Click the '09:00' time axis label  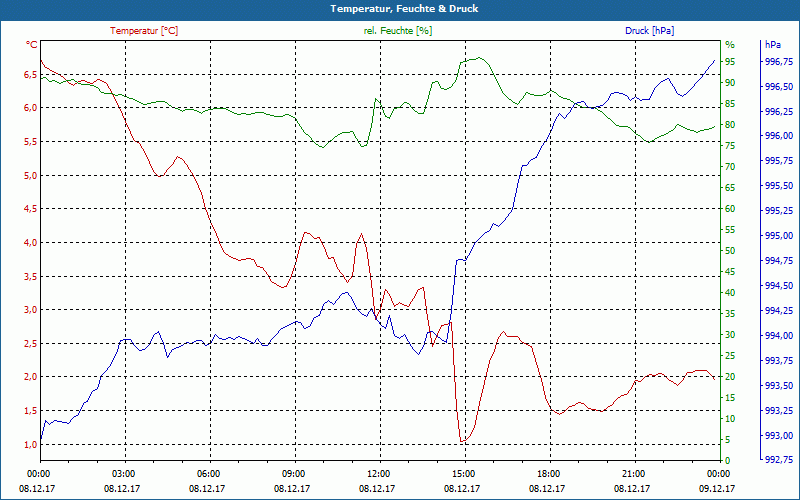tap(292, 474)
